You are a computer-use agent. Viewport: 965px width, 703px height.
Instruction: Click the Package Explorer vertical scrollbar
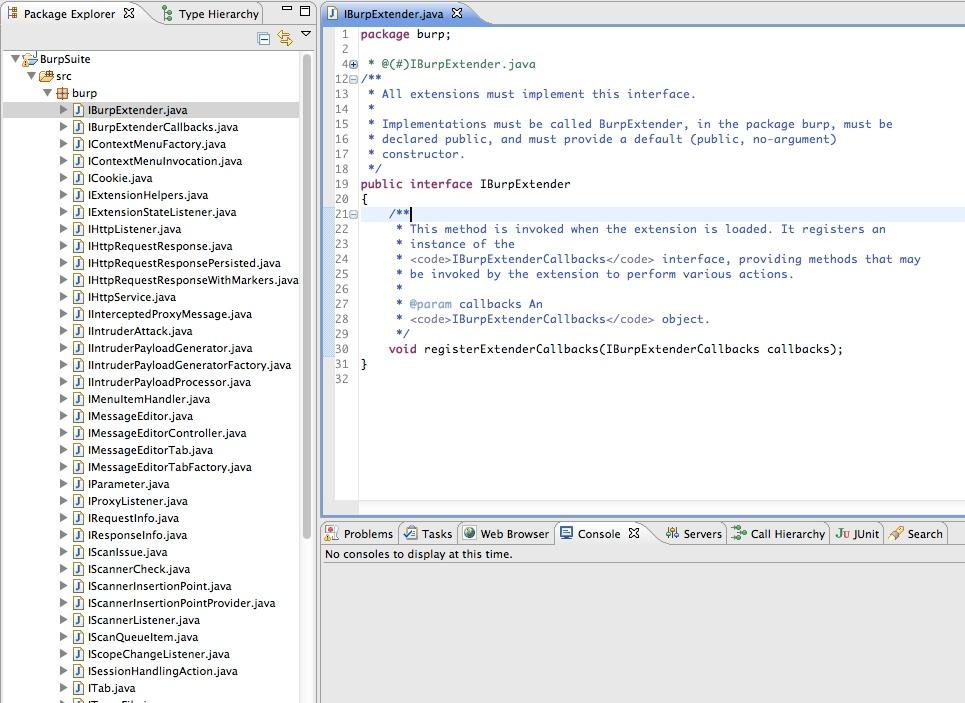tap(307, 300)
